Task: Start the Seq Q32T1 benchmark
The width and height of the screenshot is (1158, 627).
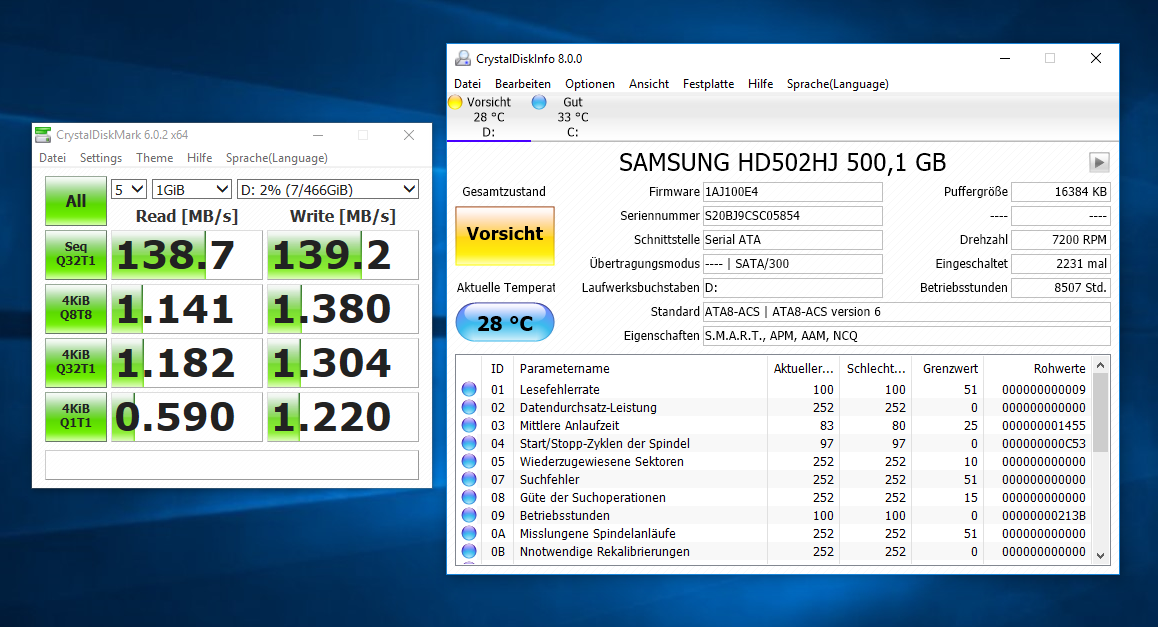Action: (x=76, y=255)
